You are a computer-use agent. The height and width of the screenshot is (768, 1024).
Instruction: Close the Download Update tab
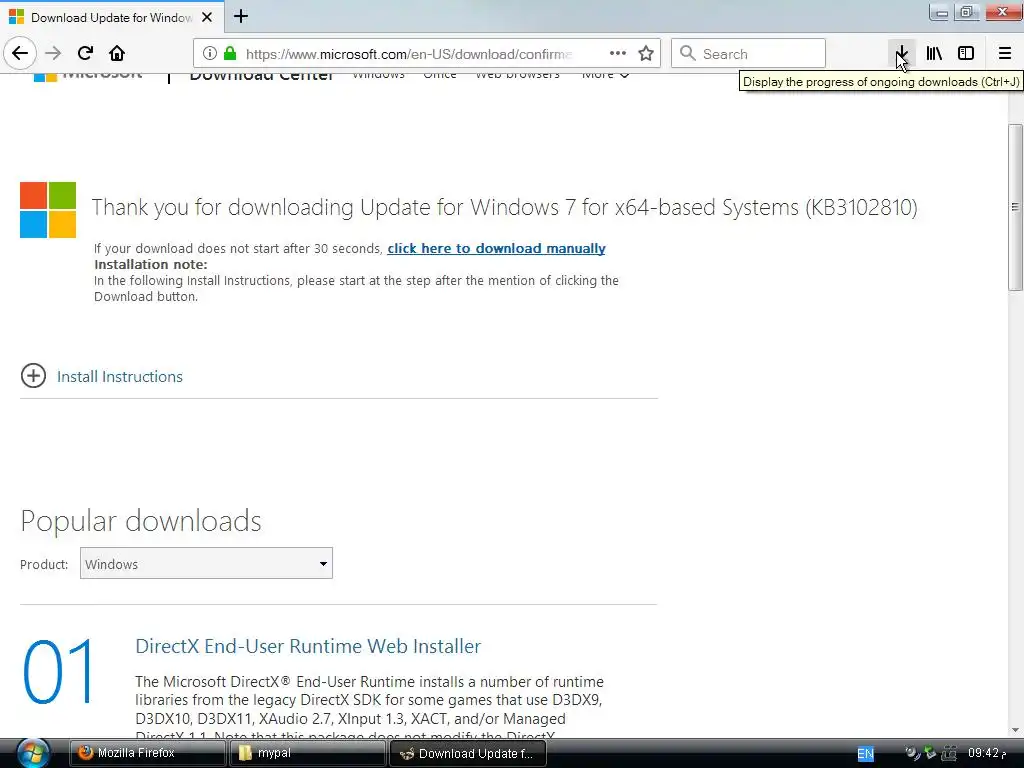pos(207,17)
